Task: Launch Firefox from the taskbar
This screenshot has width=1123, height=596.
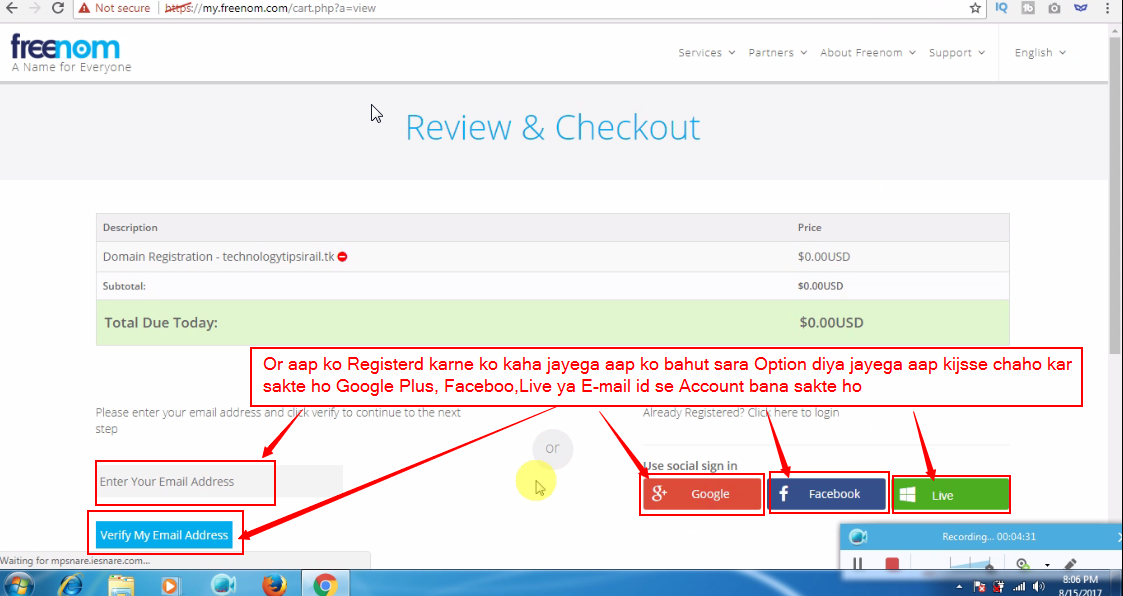Action: 274,585
